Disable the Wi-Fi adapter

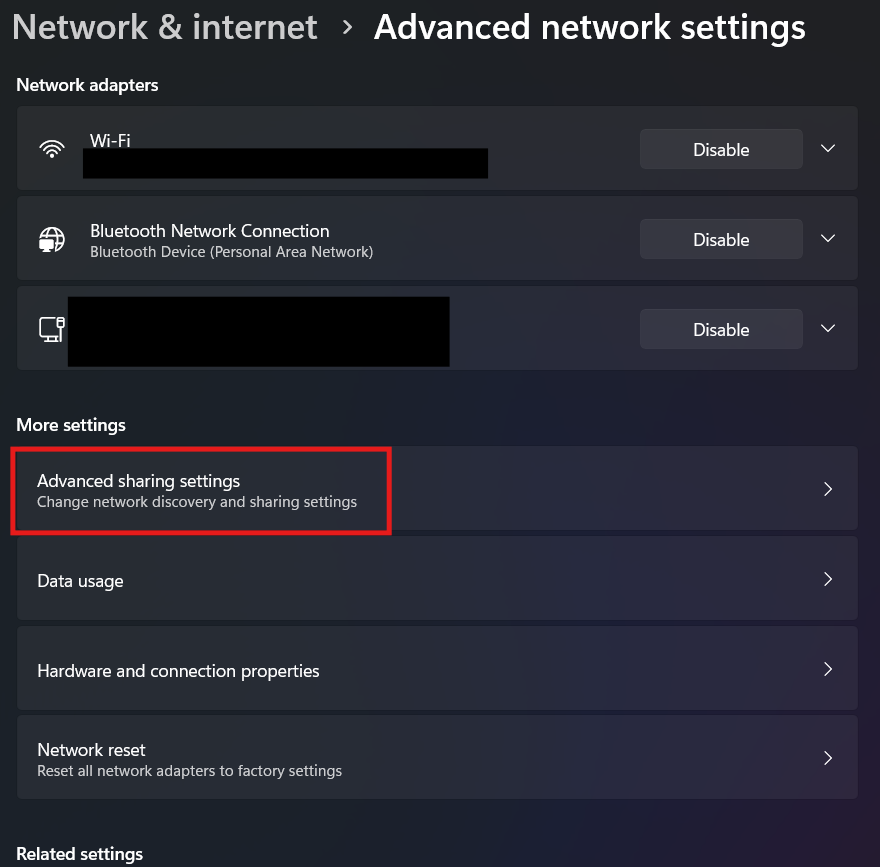pyautogui.click(x=721, y=149)
